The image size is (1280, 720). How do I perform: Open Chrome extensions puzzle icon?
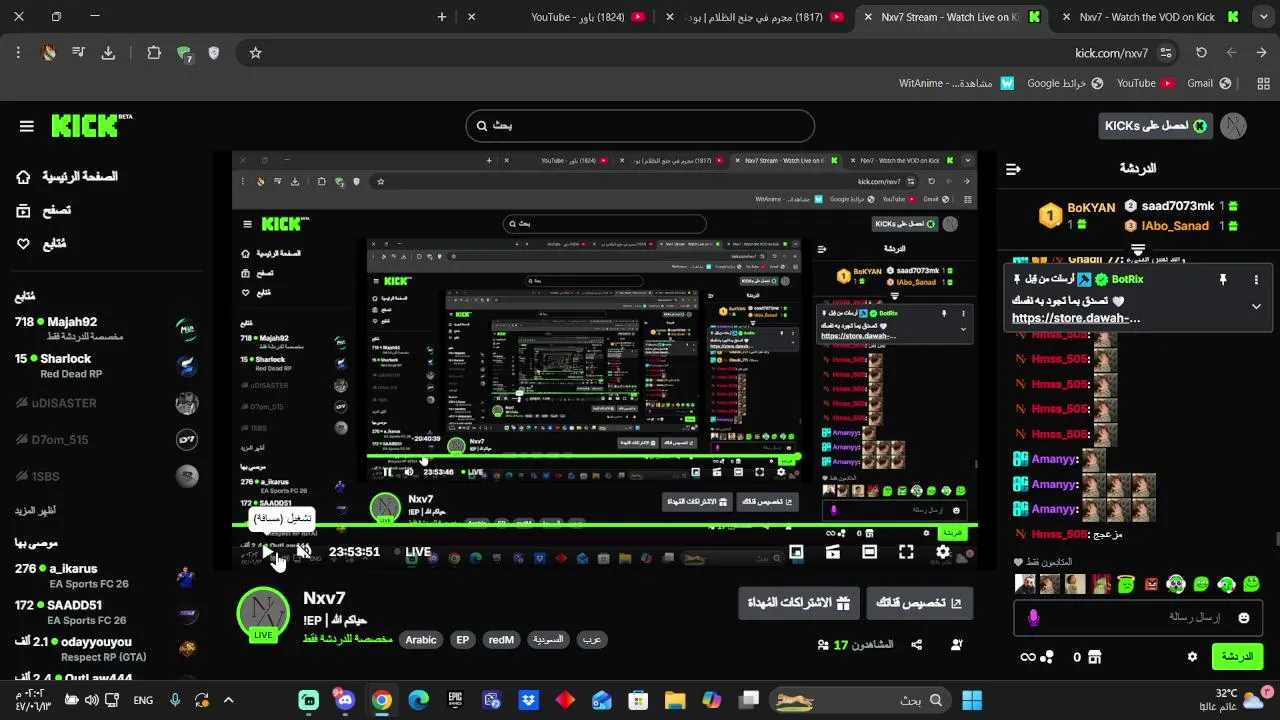click(154, 53)
